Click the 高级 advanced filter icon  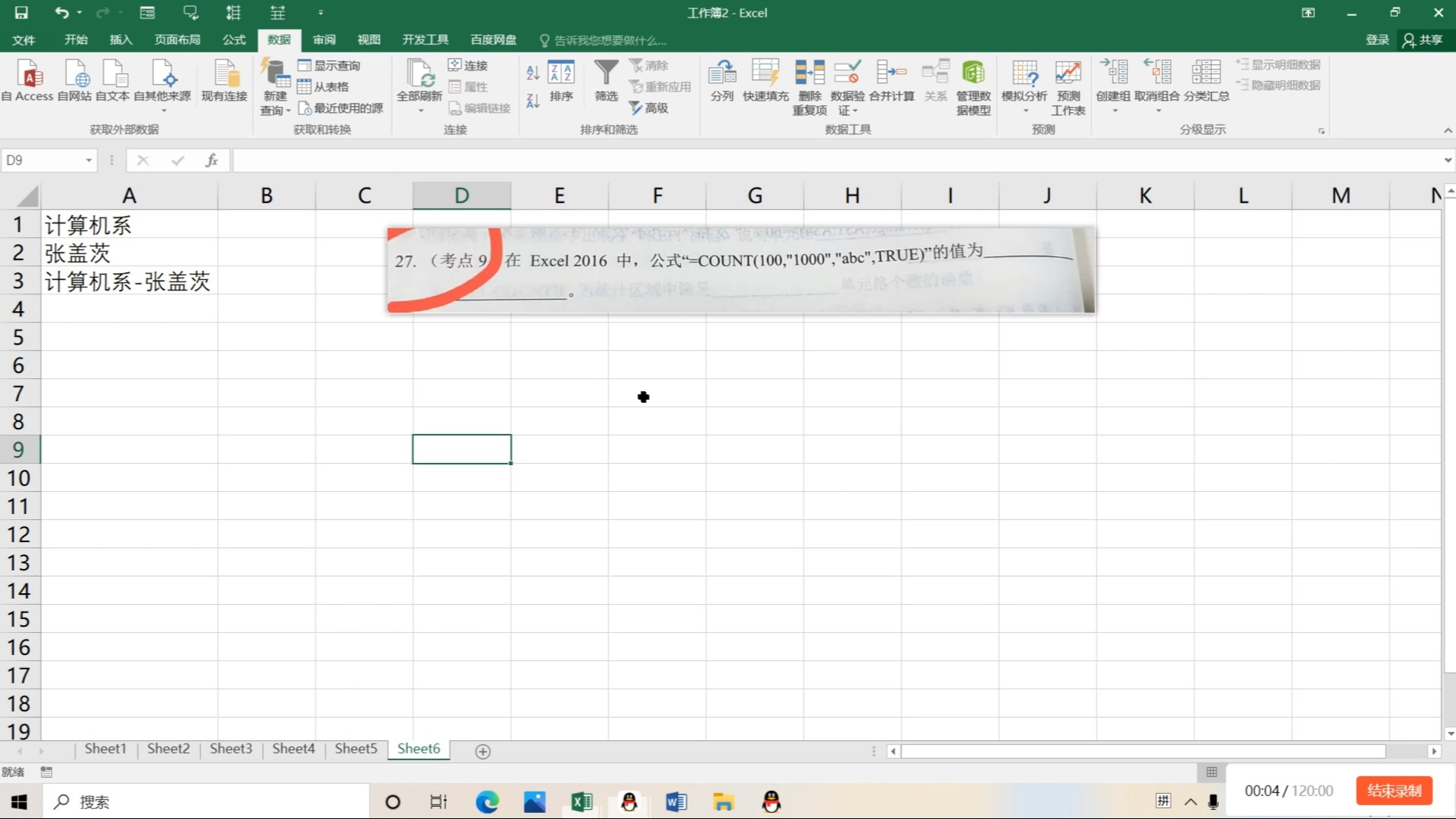(x=648, y=108)
